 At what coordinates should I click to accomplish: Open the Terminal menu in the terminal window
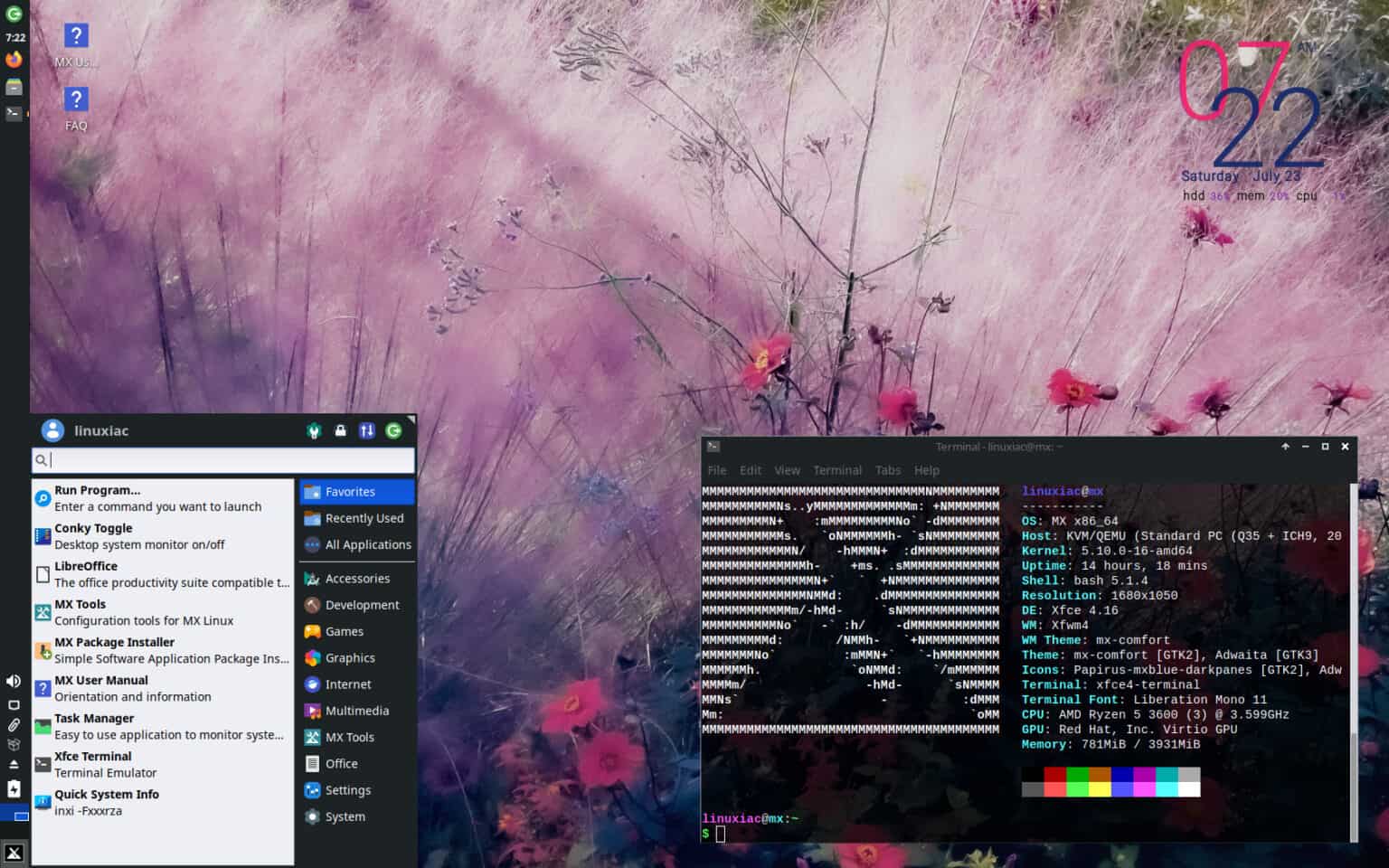tap(836, 470)
